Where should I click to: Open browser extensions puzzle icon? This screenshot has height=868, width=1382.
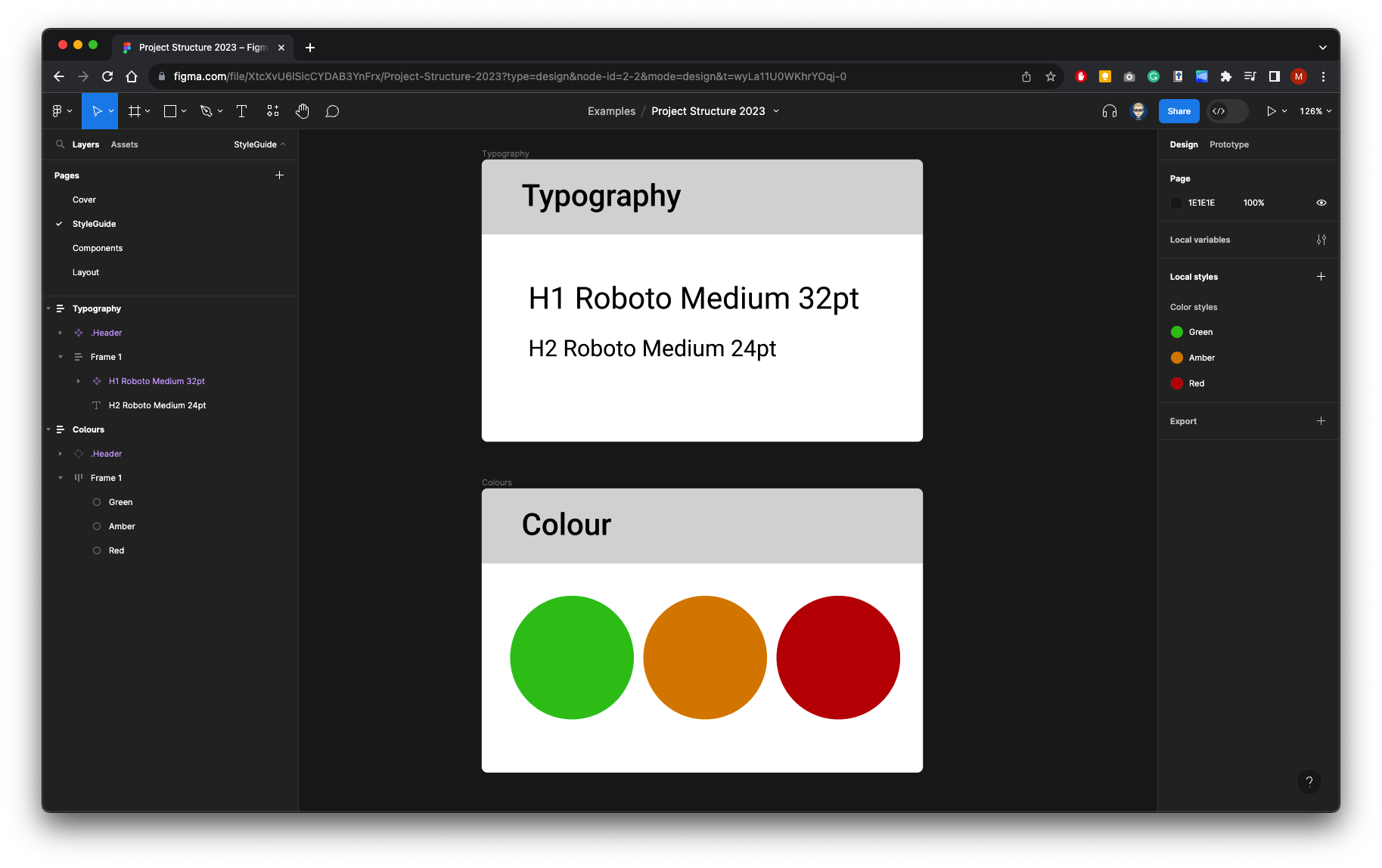(1226, 76)
